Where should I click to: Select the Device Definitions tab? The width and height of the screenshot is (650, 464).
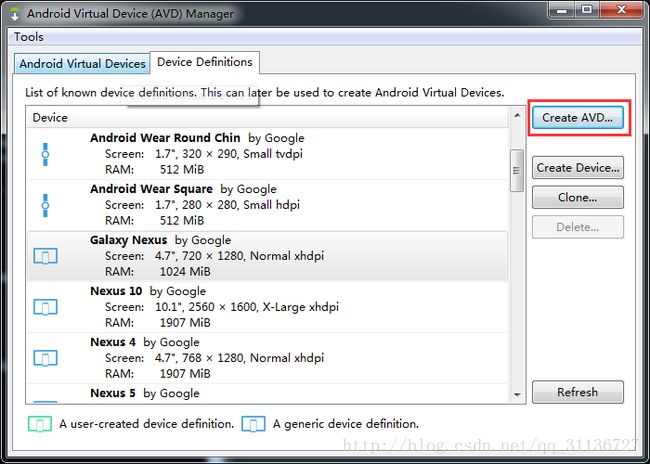[x=205, y=62]
